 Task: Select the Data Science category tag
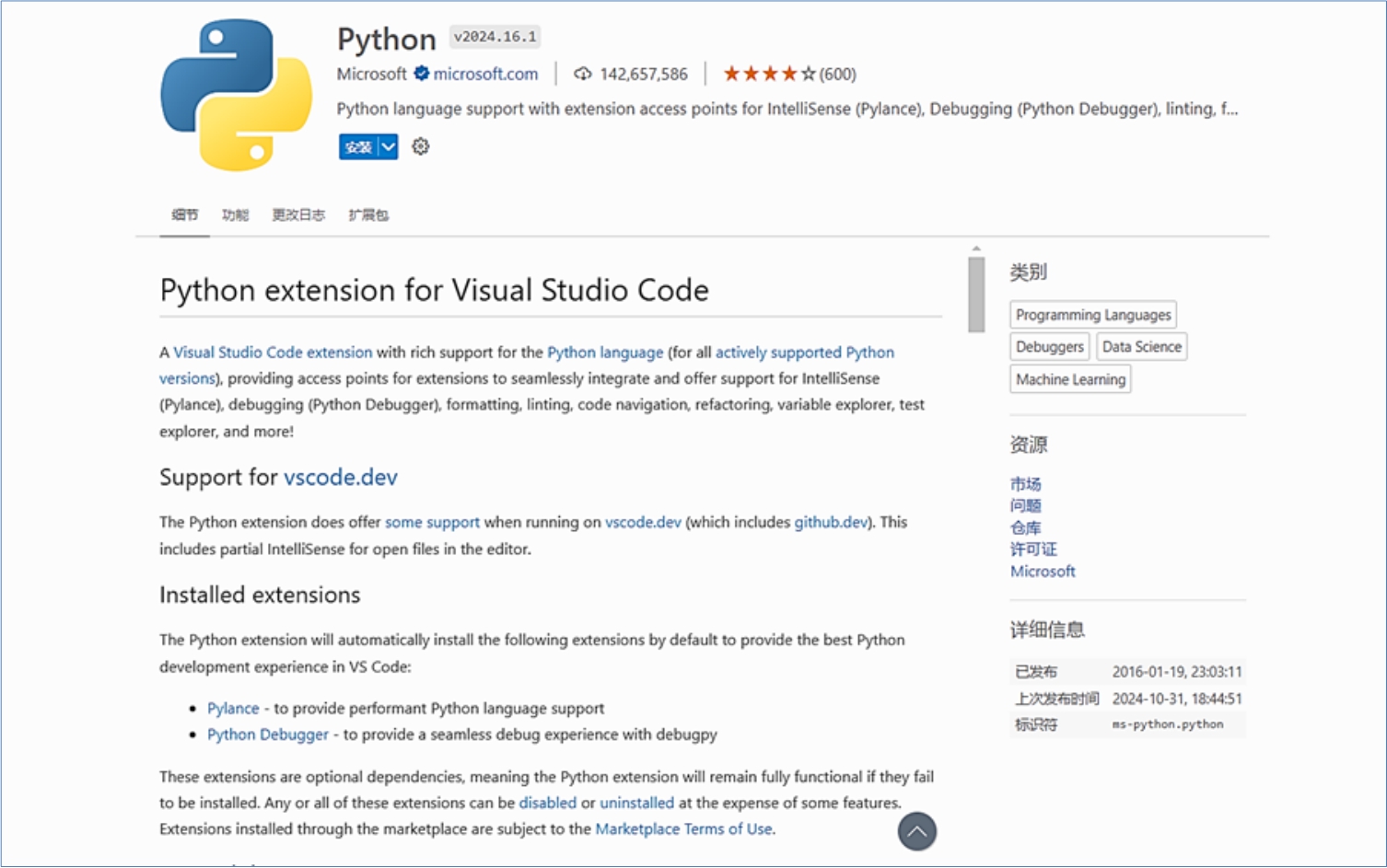(1142, 347)
